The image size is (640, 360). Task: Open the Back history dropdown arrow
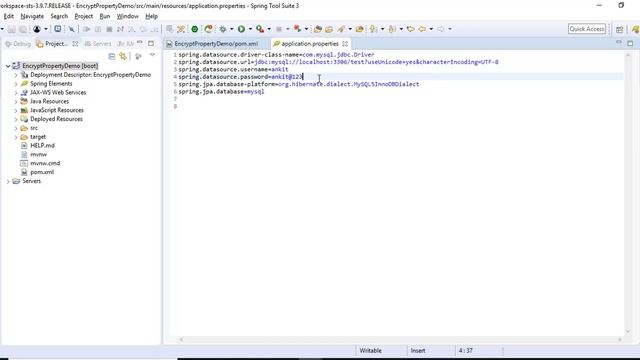431,29
